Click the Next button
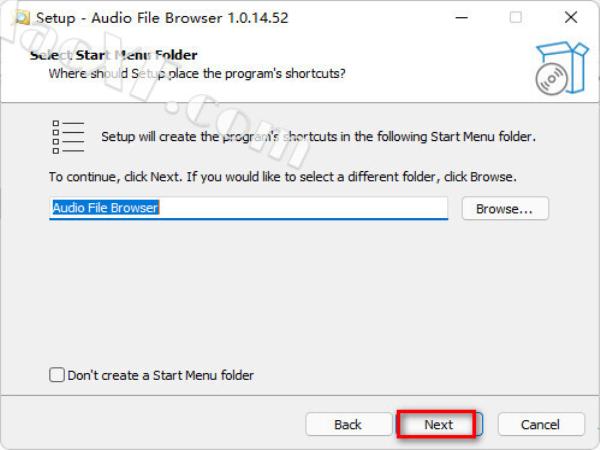 pos(439,424)
